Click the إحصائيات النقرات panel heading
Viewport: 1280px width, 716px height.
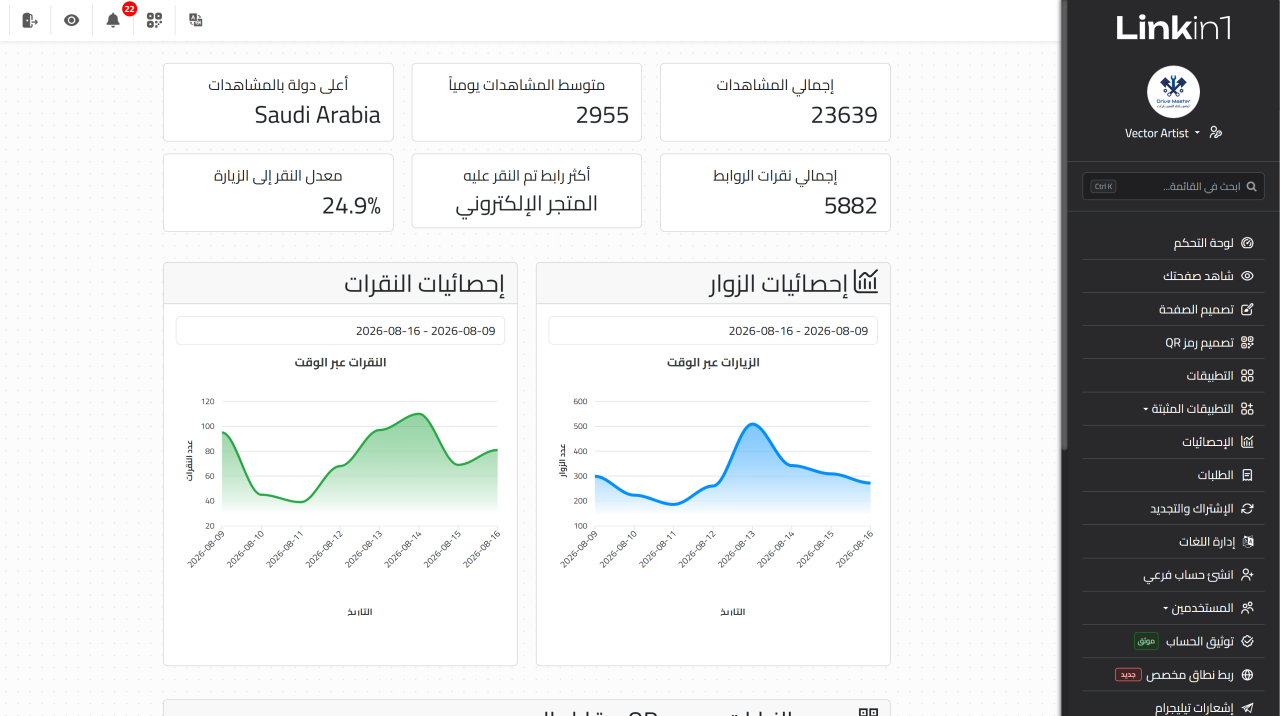click(x=424, y=284)
